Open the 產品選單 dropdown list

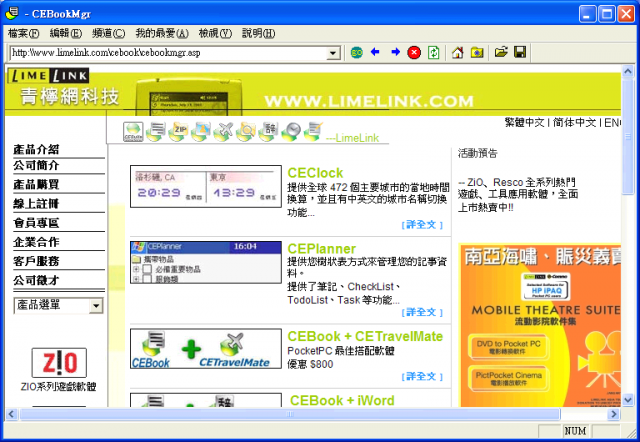point(58,305)
